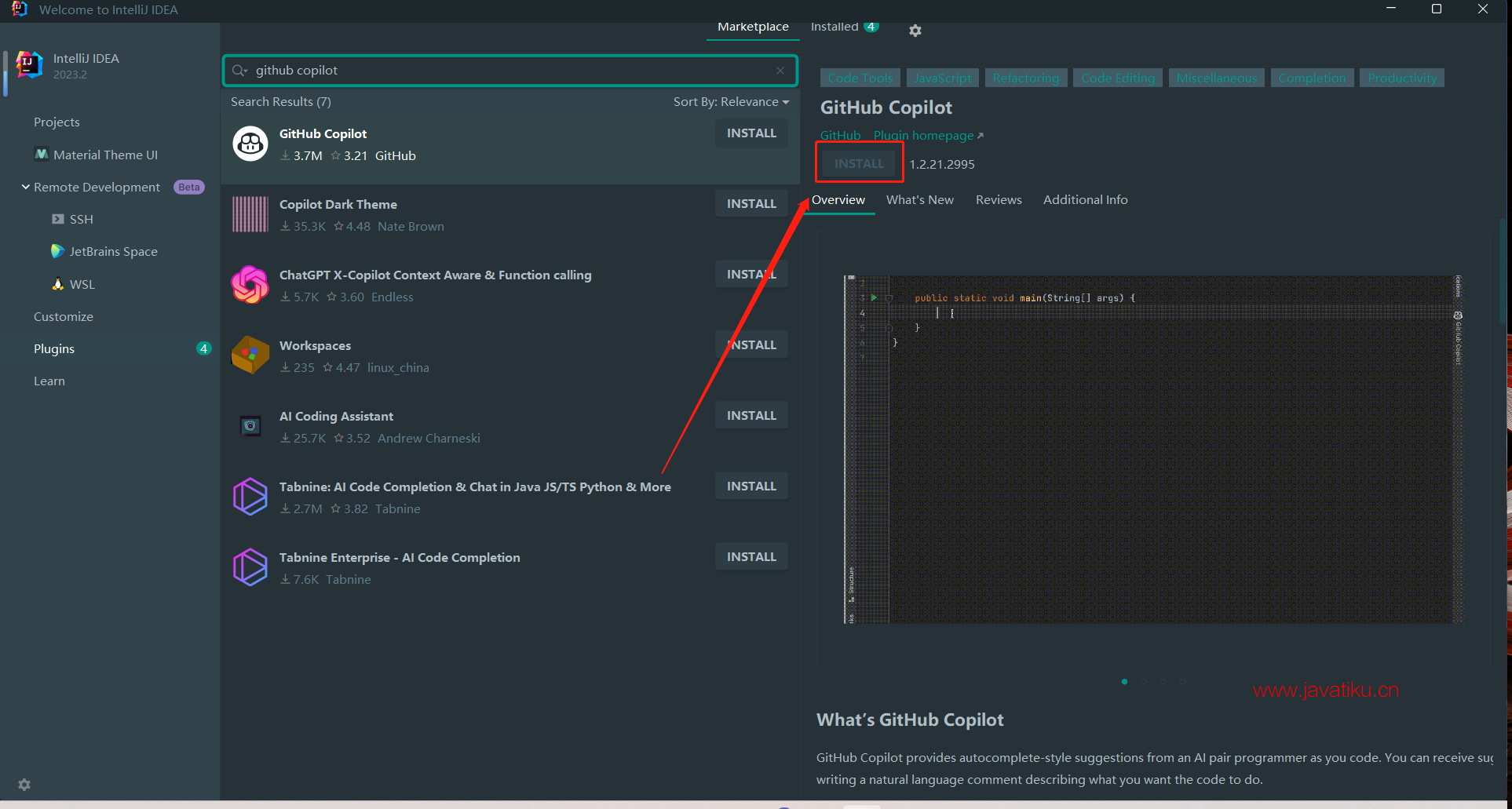Click the IntelliJ icon in title bar

(20, 9)
